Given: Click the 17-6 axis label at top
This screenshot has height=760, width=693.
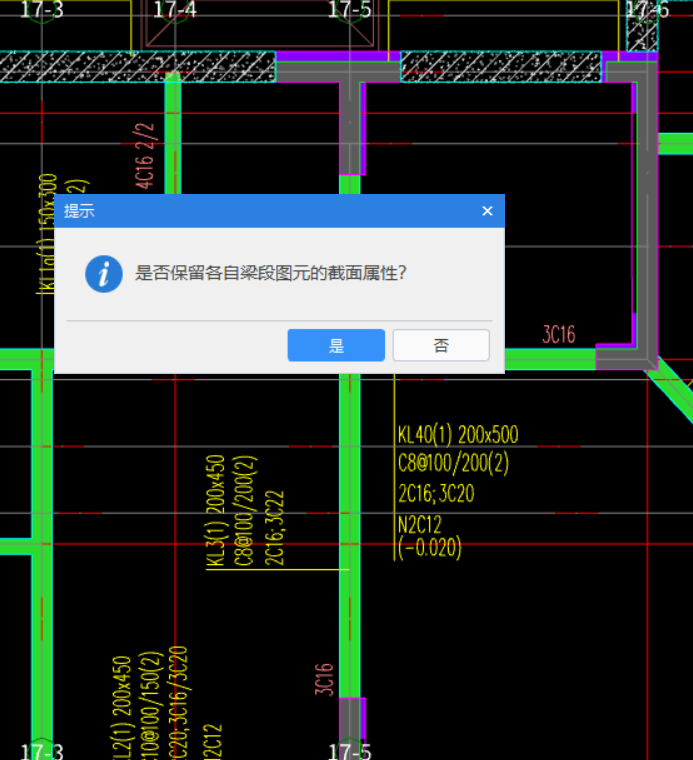Looking at the screenshot, I should [x=646, y=11].
